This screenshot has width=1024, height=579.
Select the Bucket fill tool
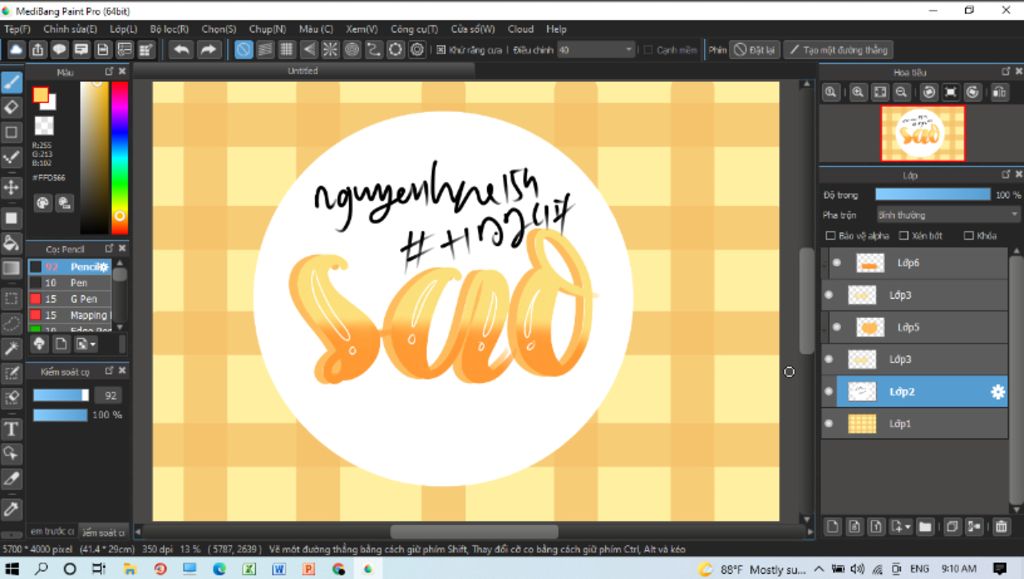pos(12,243)
